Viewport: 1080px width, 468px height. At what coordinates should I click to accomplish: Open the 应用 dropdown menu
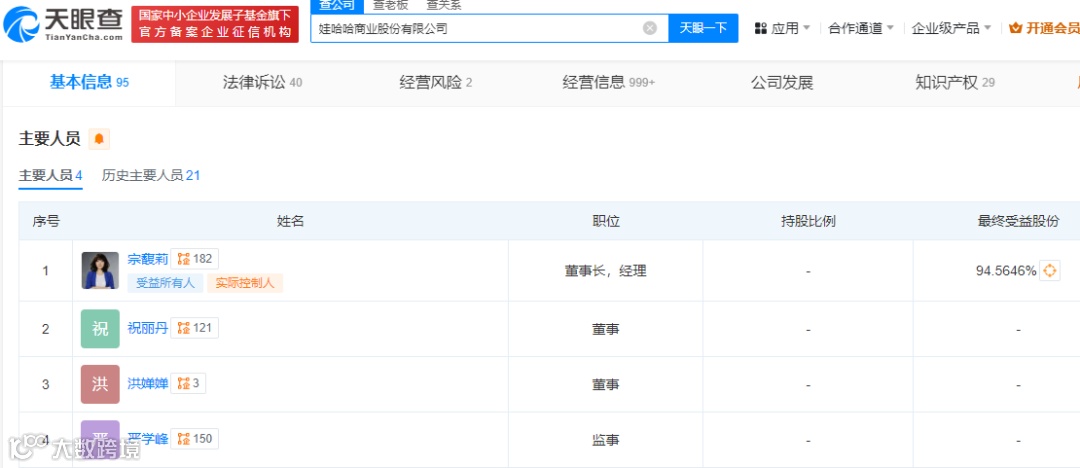point(783,28)
